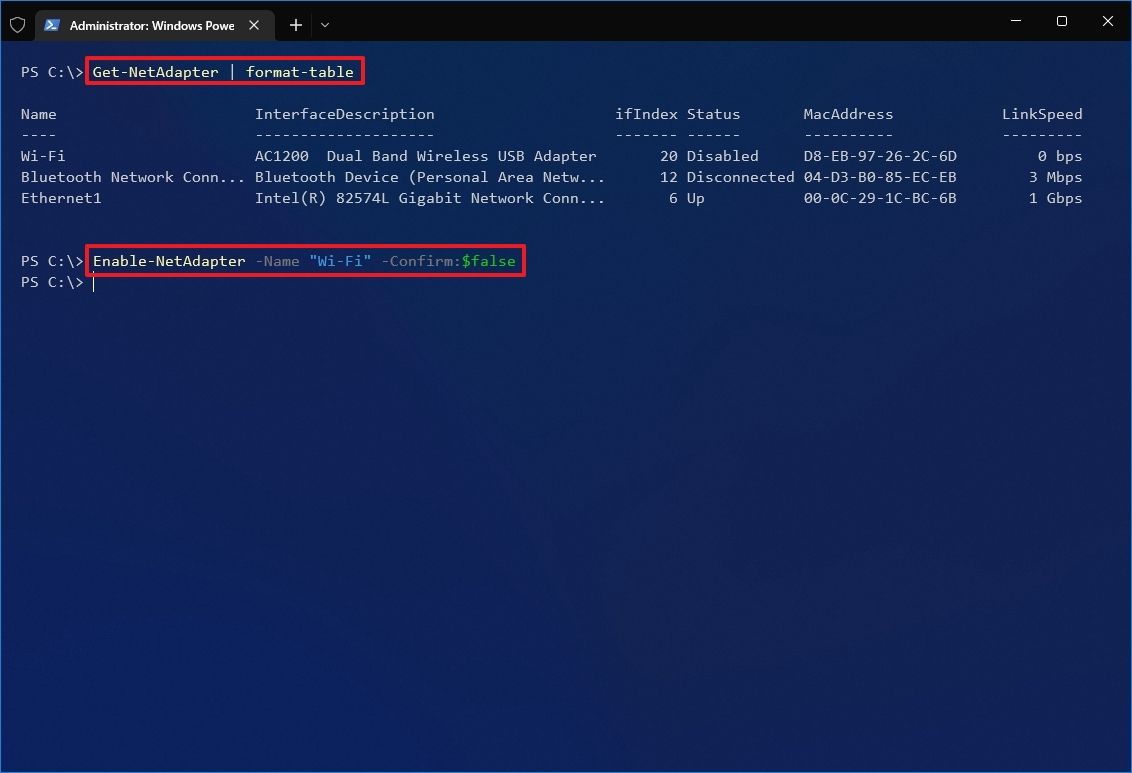Click the Ethernet1 adapter name
Image resolution: width=1132 pixels, height=773 pixels.
click(61, 198)
